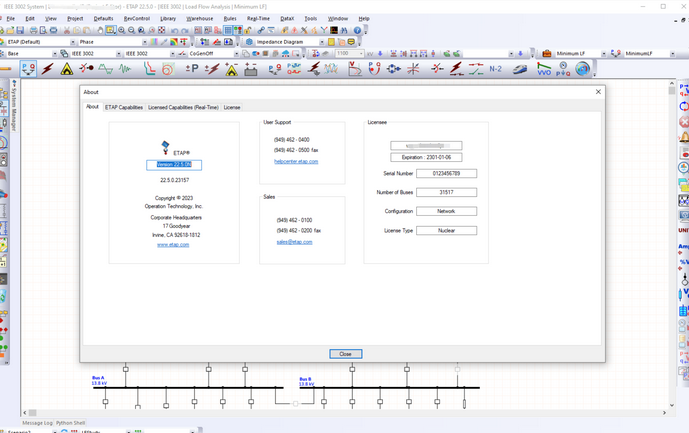
Task: Open the File menu
Action: [11, 18]
